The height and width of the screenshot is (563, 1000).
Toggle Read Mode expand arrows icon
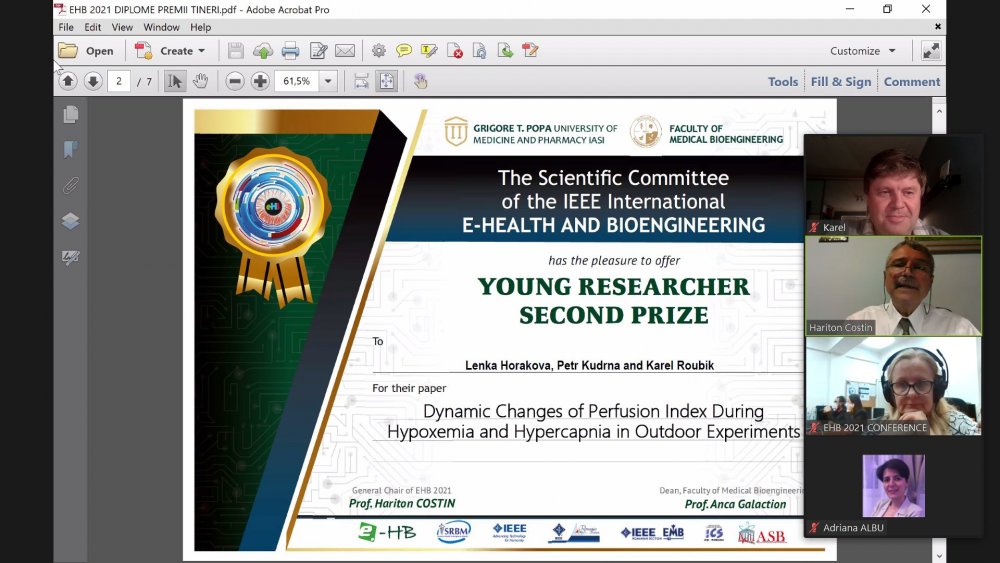click(931, 51)
